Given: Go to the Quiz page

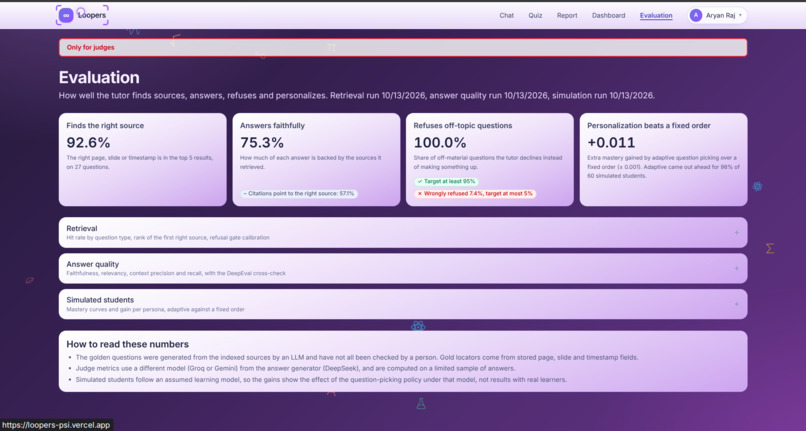Looking at the screenshot, I should point(535,15).
